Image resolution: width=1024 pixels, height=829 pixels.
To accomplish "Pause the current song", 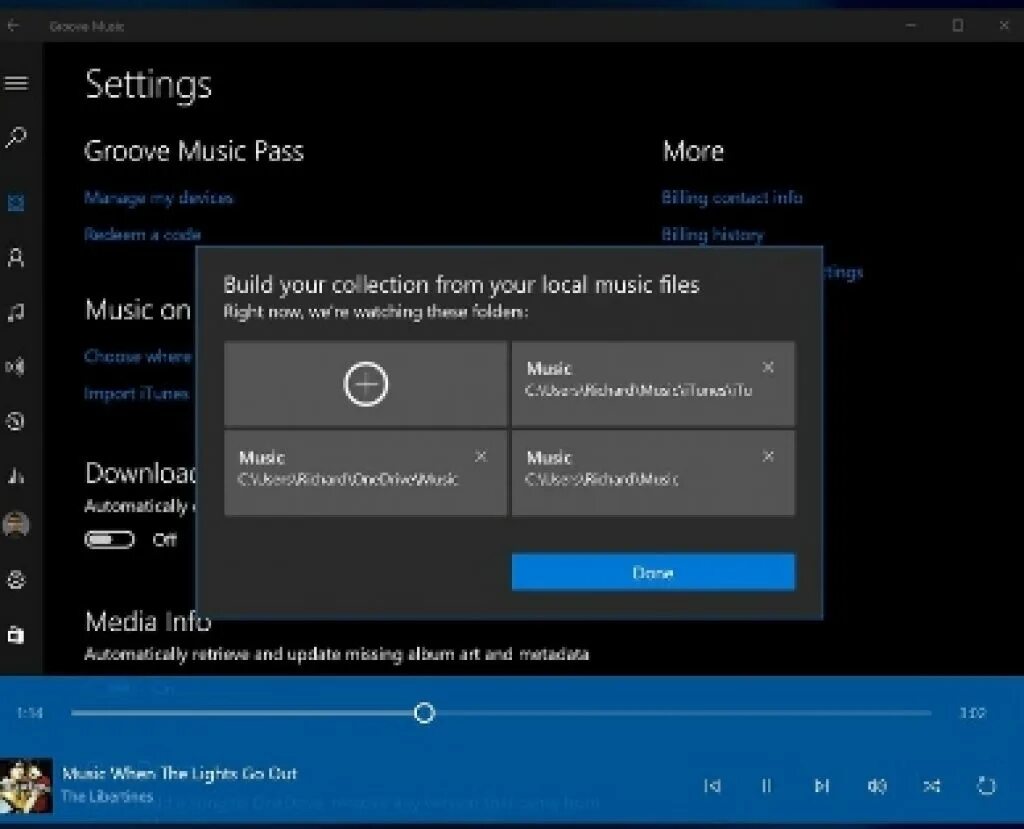I will 767,785.
